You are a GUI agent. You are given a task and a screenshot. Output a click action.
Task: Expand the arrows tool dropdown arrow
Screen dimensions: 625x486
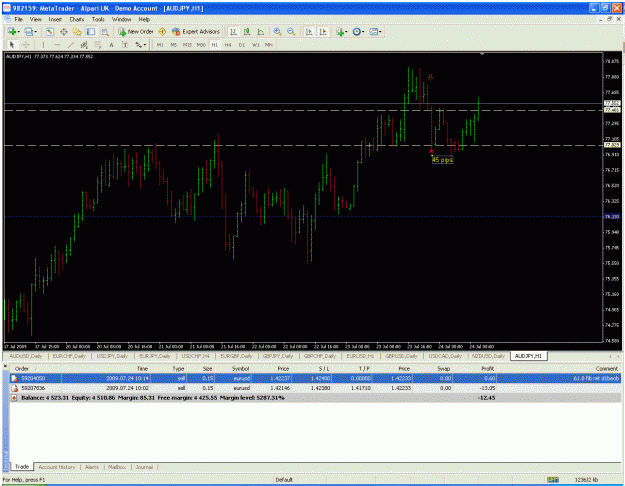pyautogui.click(x=145, y=45)
